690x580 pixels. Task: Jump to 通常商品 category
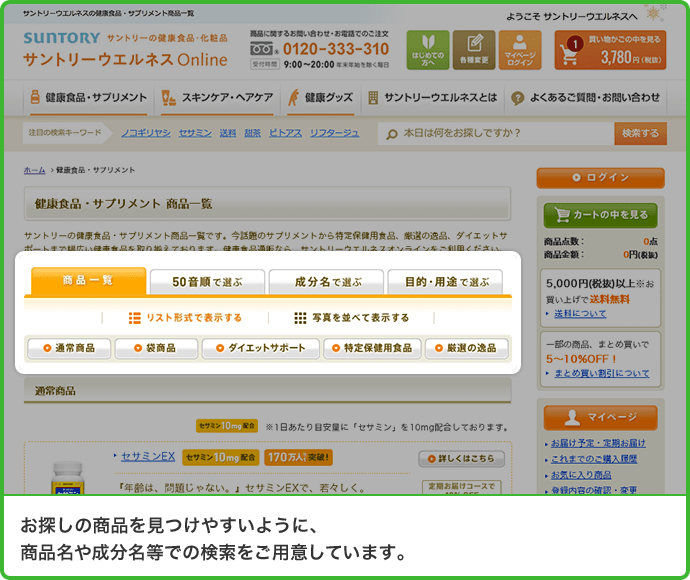tap(69, 348)
